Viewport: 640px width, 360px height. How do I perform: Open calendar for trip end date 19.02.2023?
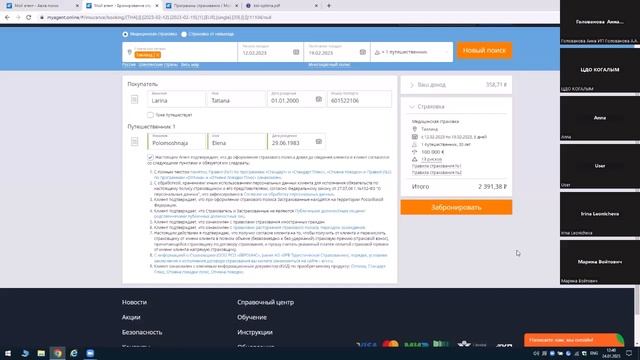click(x=362, y=52)
